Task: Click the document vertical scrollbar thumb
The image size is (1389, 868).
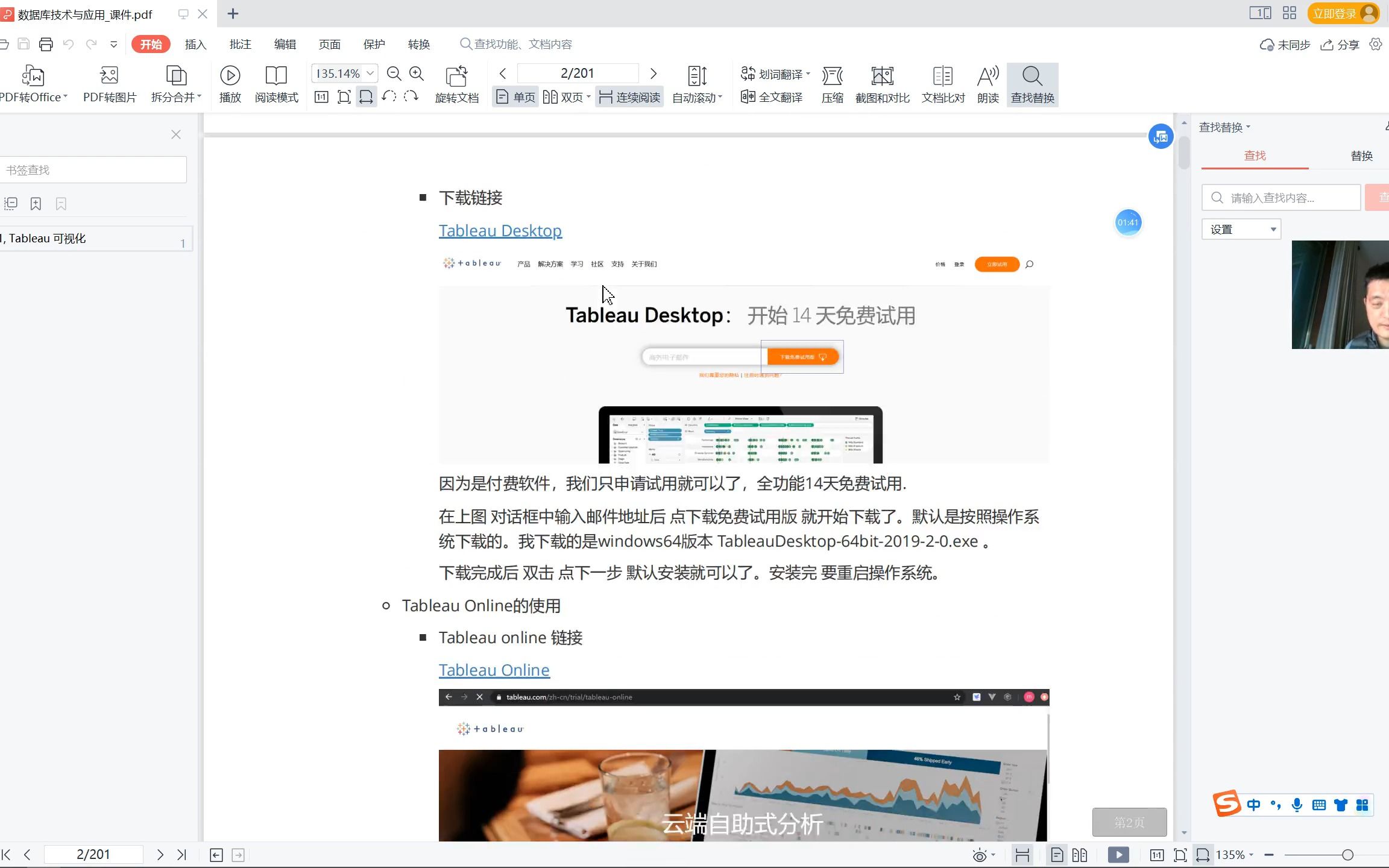Action: (1184, 152)
